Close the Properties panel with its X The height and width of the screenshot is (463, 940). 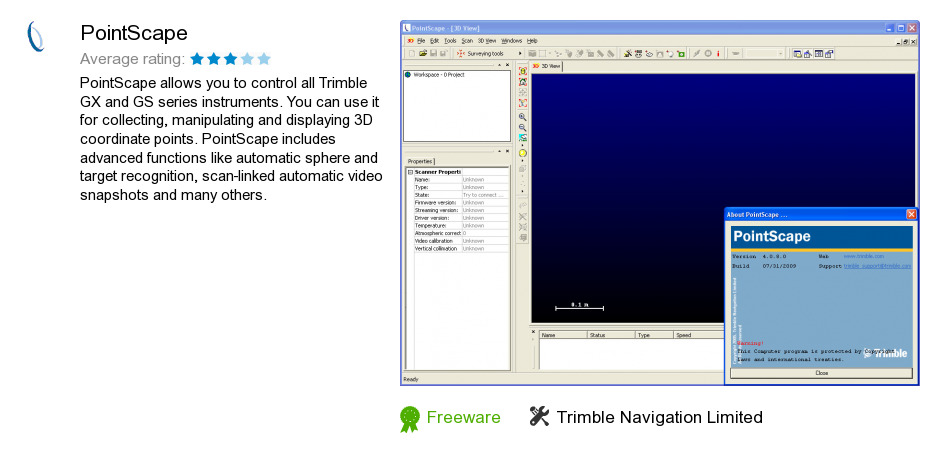click(x=507, y=151)
